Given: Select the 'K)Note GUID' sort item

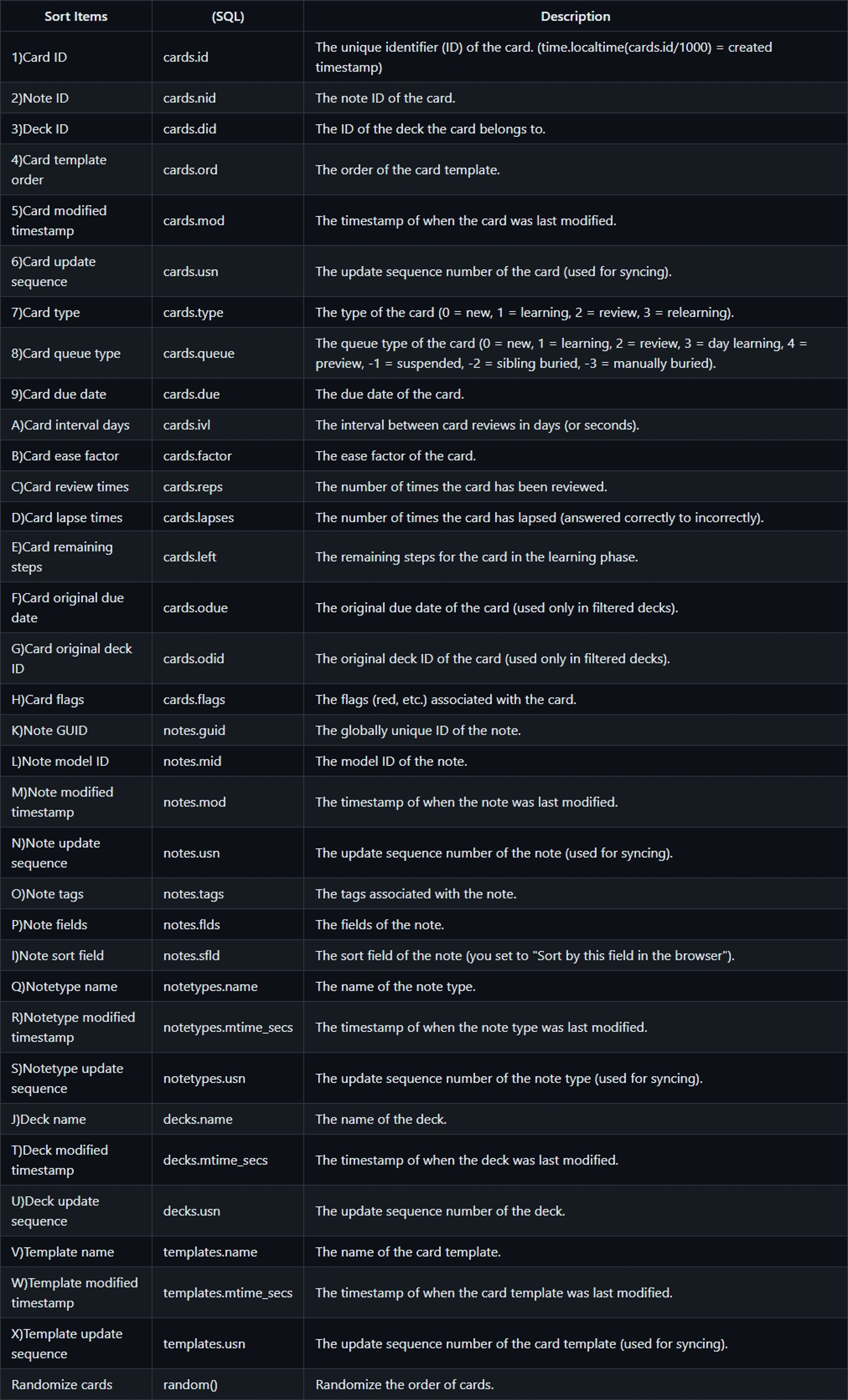Looking at the screenshot, I should click(49, 730).
